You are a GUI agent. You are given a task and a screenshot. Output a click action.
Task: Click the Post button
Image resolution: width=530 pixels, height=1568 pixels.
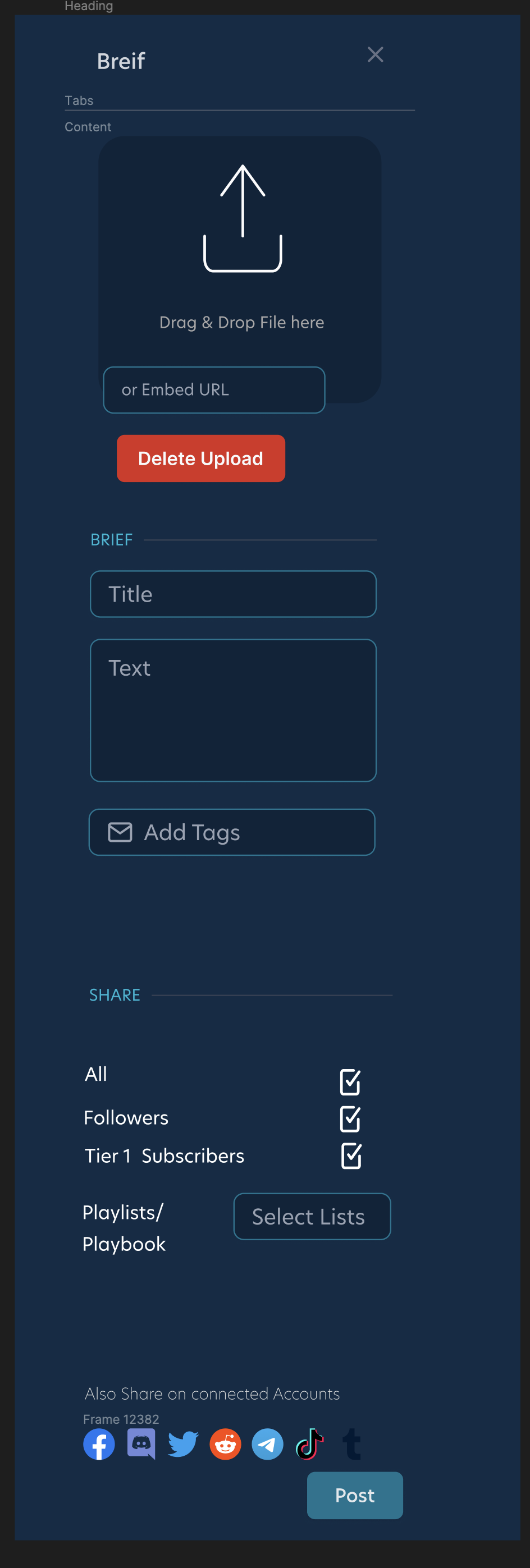355,1496
